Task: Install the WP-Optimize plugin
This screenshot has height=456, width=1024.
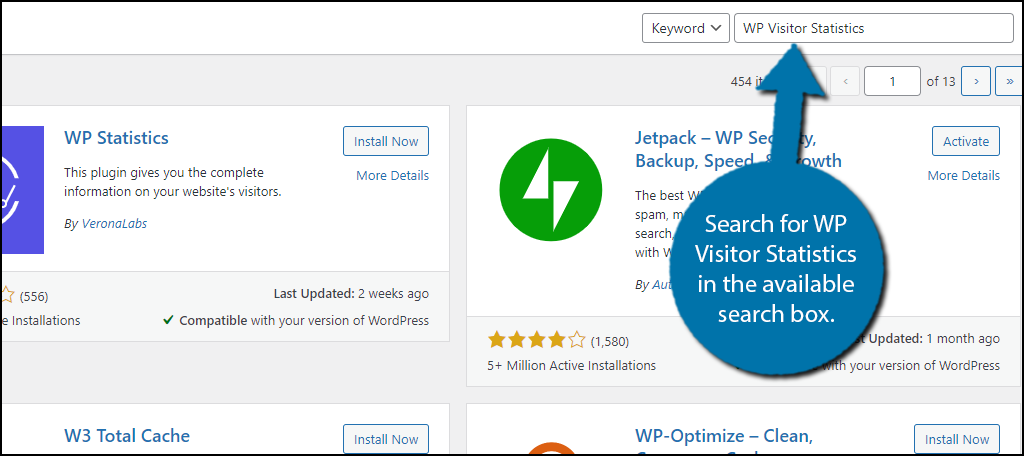Action: [957, 439]
